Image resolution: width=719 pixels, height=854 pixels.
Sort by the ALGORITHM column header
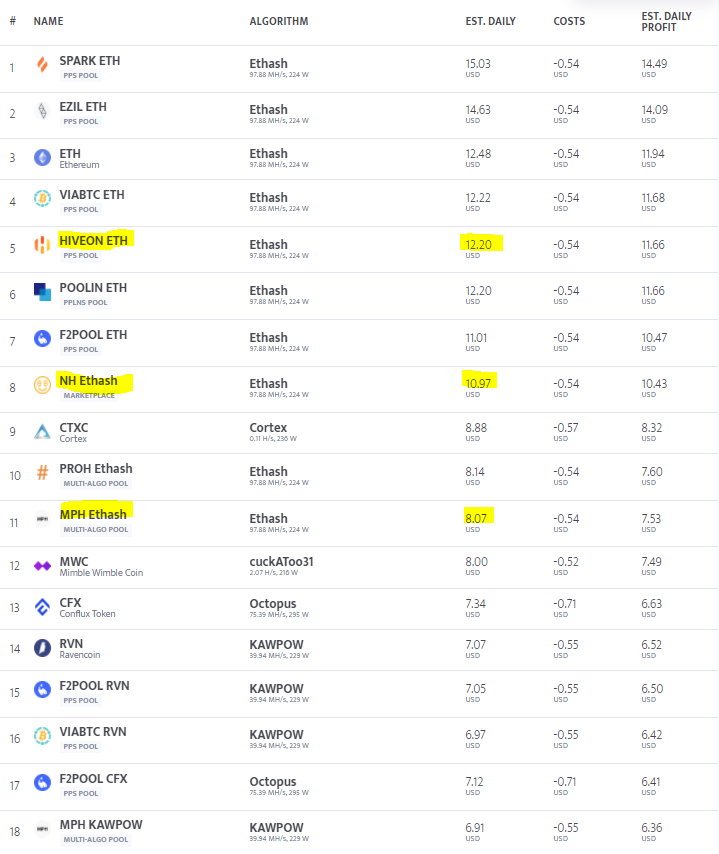[279, 21]
